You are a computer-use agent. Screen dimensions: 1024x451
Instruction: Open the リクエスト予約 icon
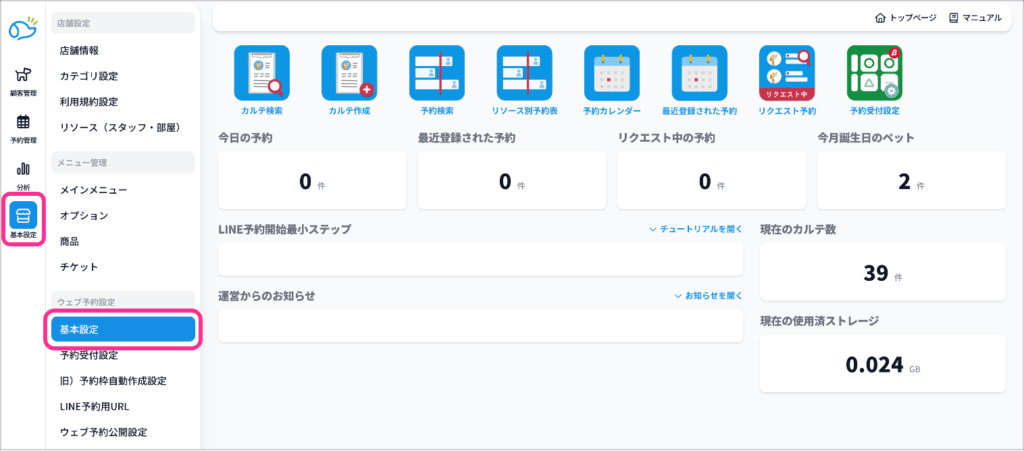(x=786, y=73)
